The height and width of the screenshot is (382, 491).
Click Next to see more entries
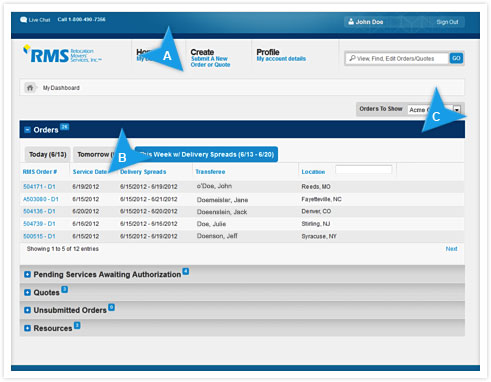[x=451, y=249]
